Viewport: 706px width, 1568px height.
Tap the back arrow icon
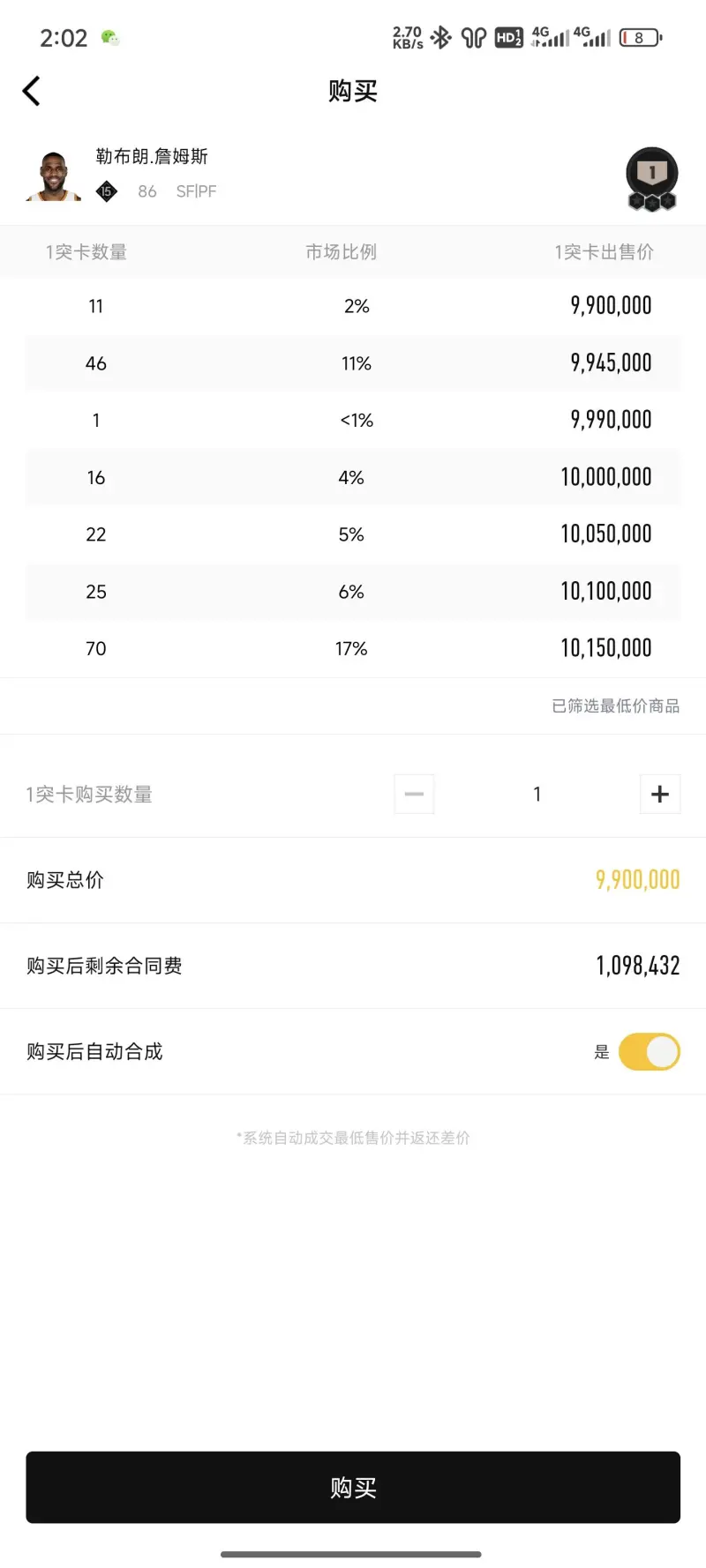click(32, 91)
